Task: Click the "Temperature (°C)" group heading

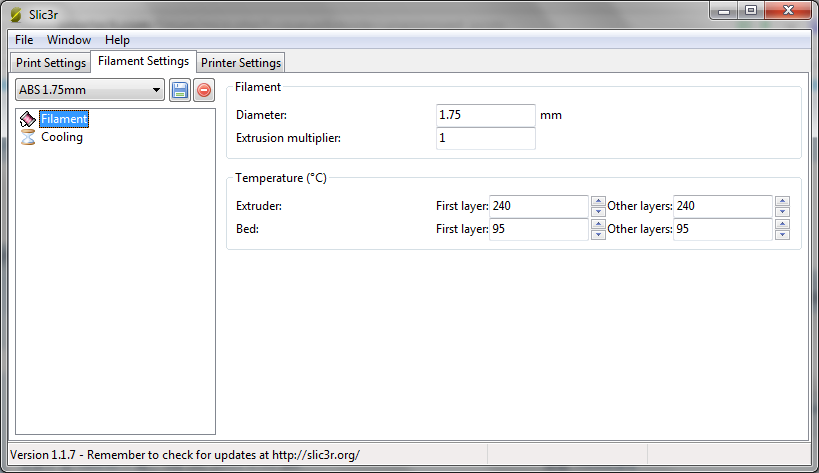Action: [281, 178]
